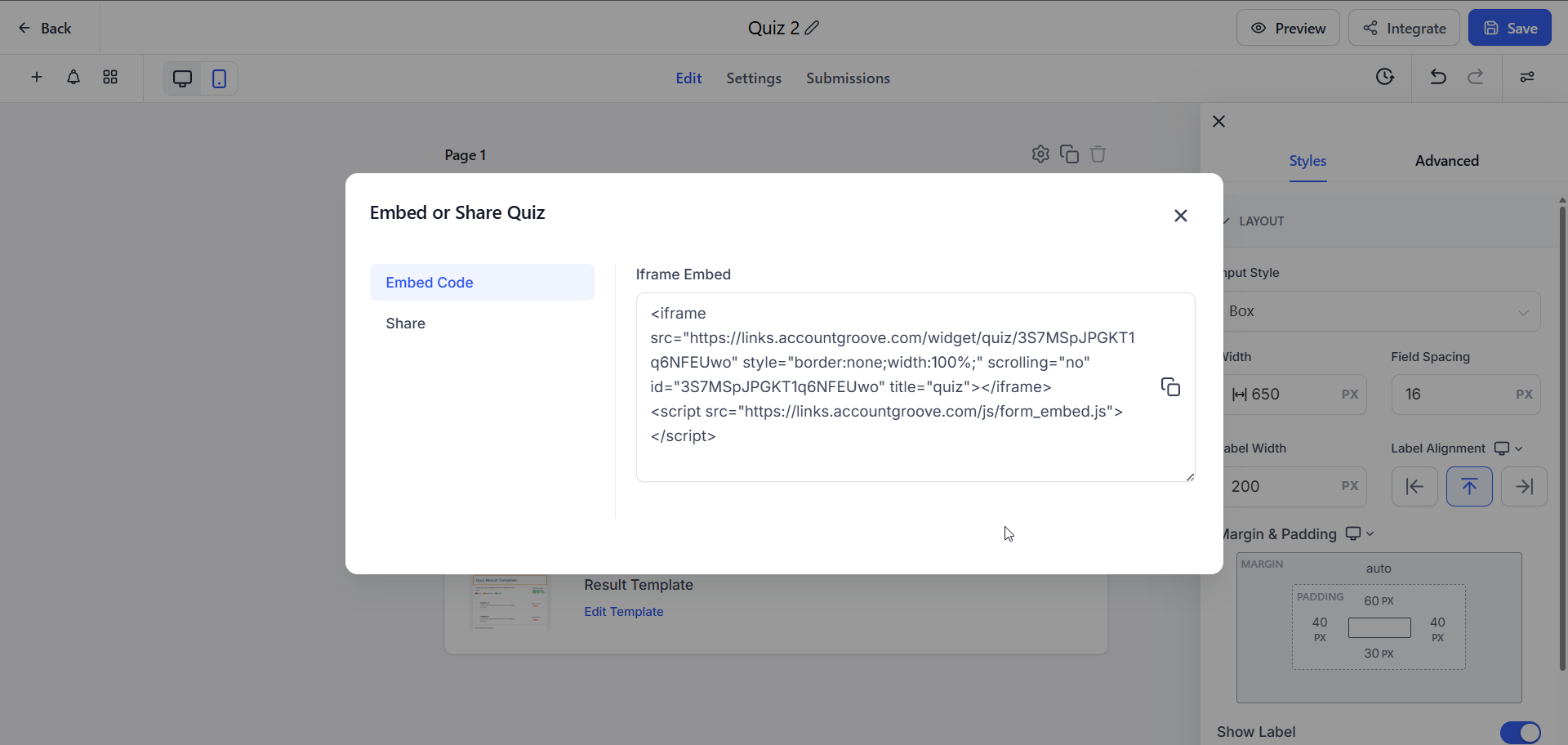Add a new element with plus icon
The height and width of the screenshot is (745, 1568).
point(37,77)
